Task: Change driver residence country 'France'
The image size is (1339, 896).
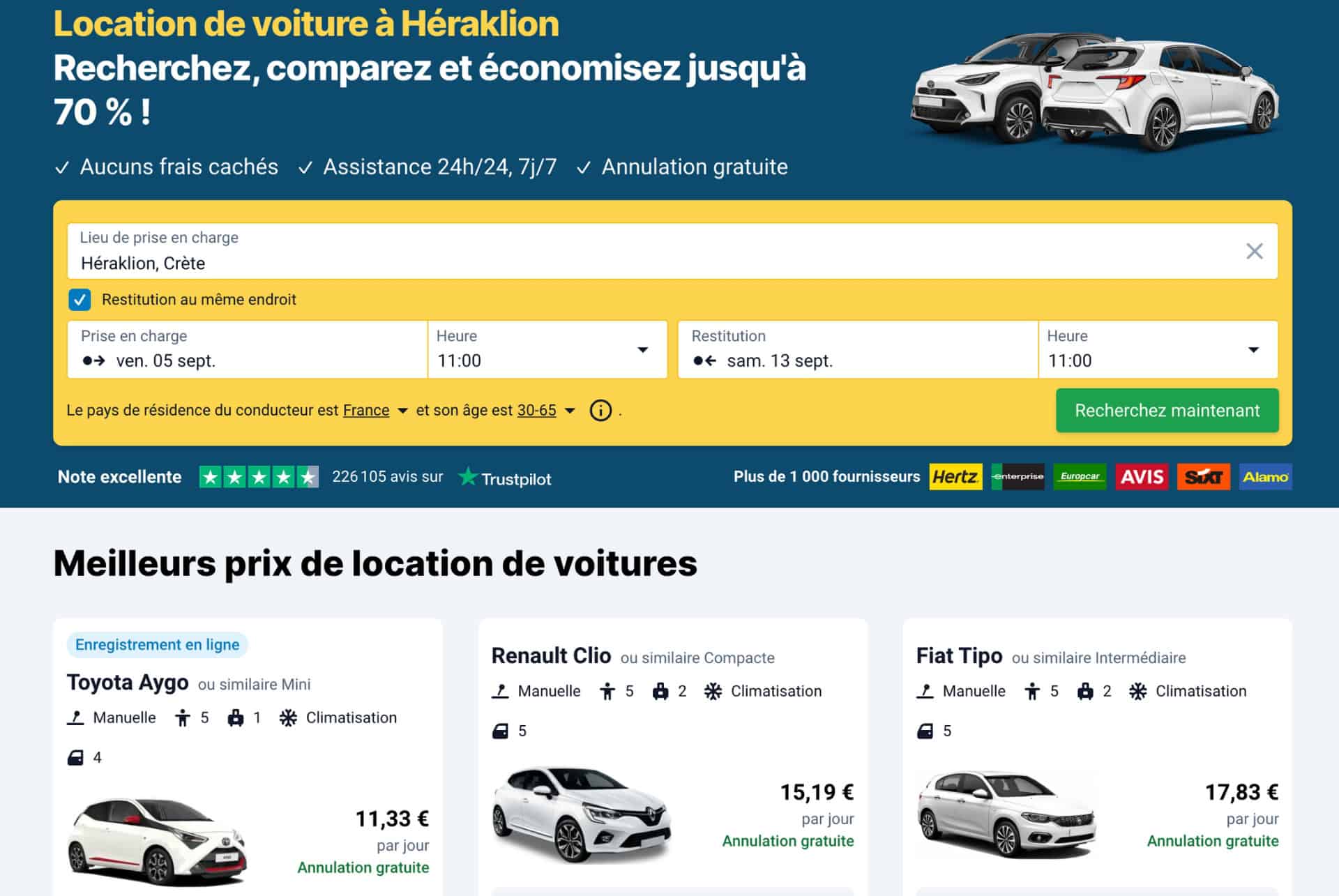Action: 365,411
